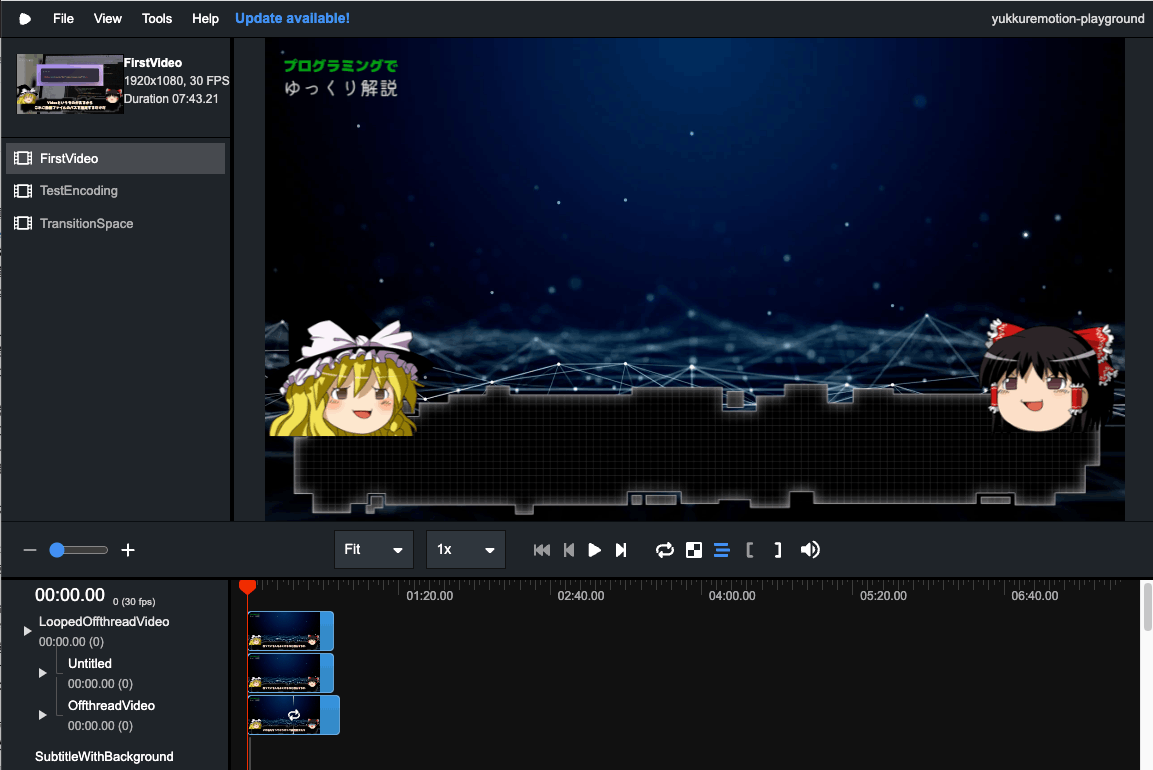
Task: Click the 05:20.00 mark on ruler
Action: pyautogui.click(x=883, y=596)
